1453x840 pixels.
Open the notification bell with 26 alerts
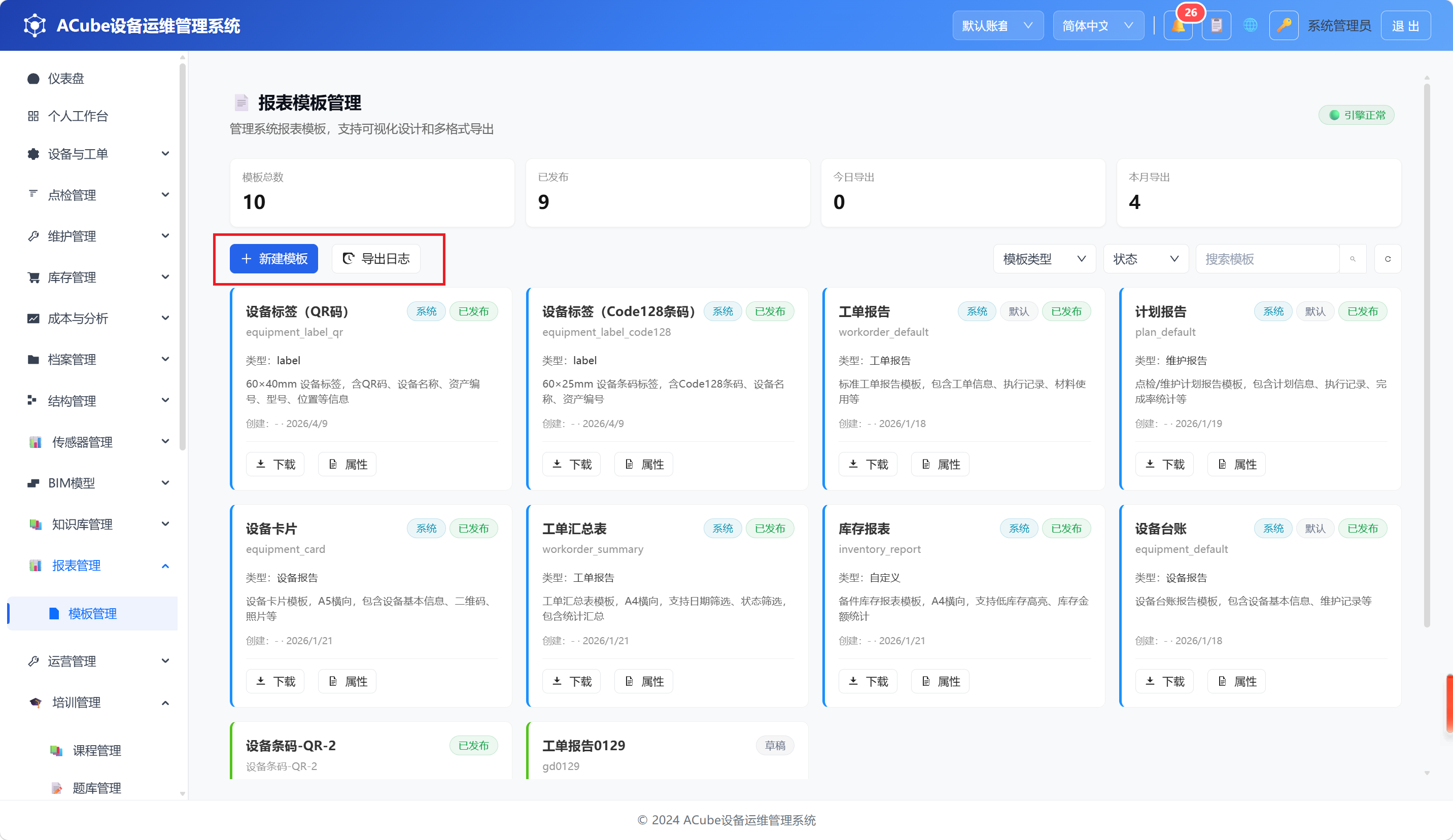tap(1178, 26)
